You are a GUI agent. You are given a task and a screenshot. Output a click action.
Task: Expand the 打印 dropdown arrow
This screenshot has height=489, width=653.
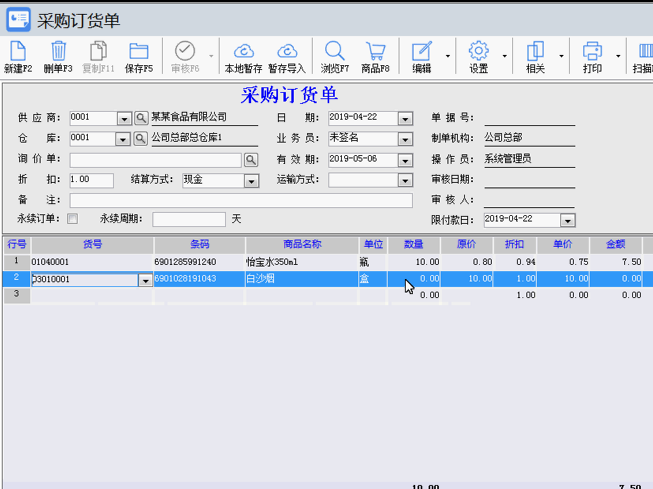pyautogui.click(x=618, y=56)
